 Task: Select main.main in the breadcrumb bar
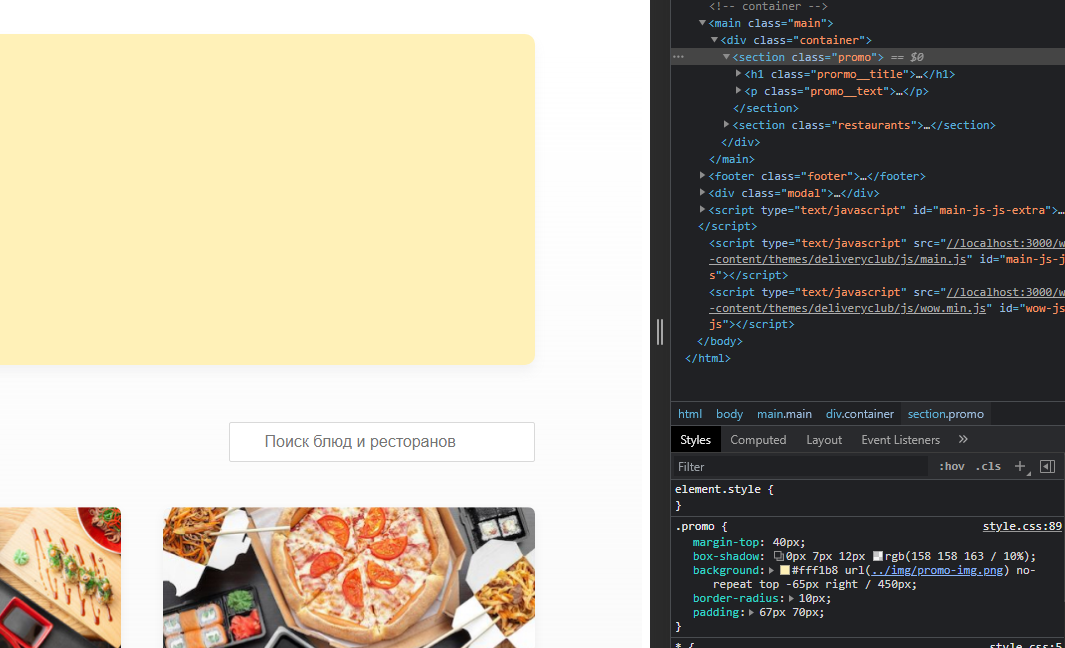[x=784, y=414]
